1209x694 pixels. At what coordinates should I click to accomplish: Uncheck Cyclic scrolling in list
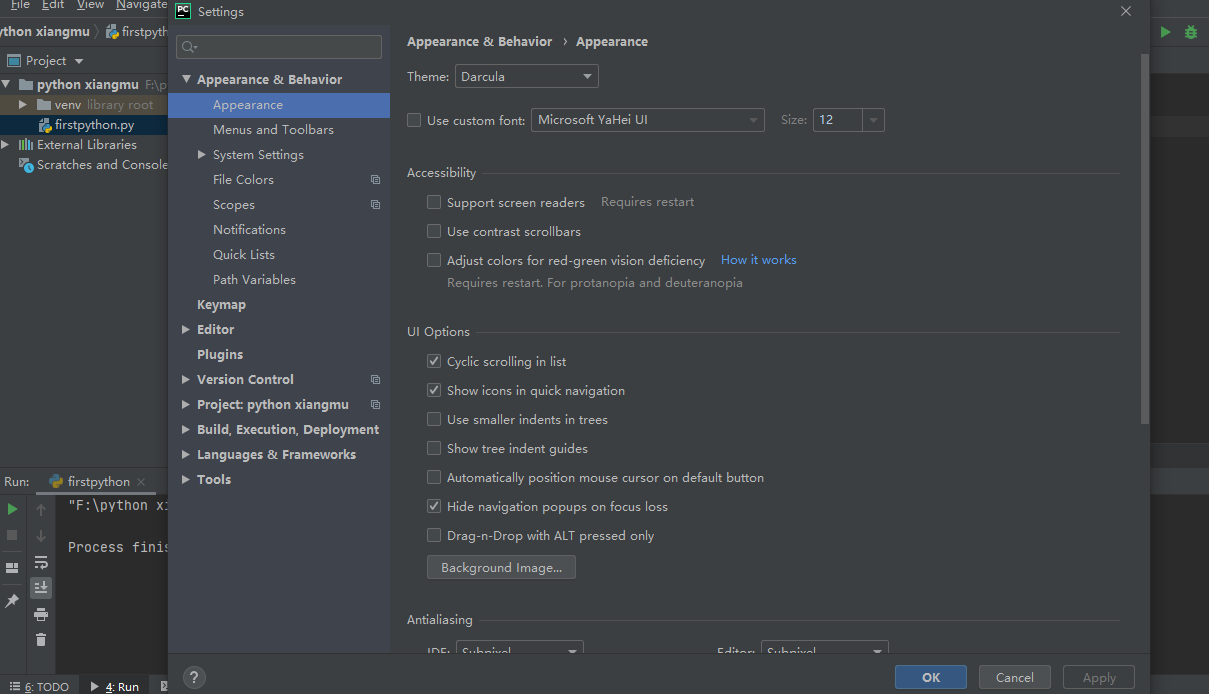434,361
